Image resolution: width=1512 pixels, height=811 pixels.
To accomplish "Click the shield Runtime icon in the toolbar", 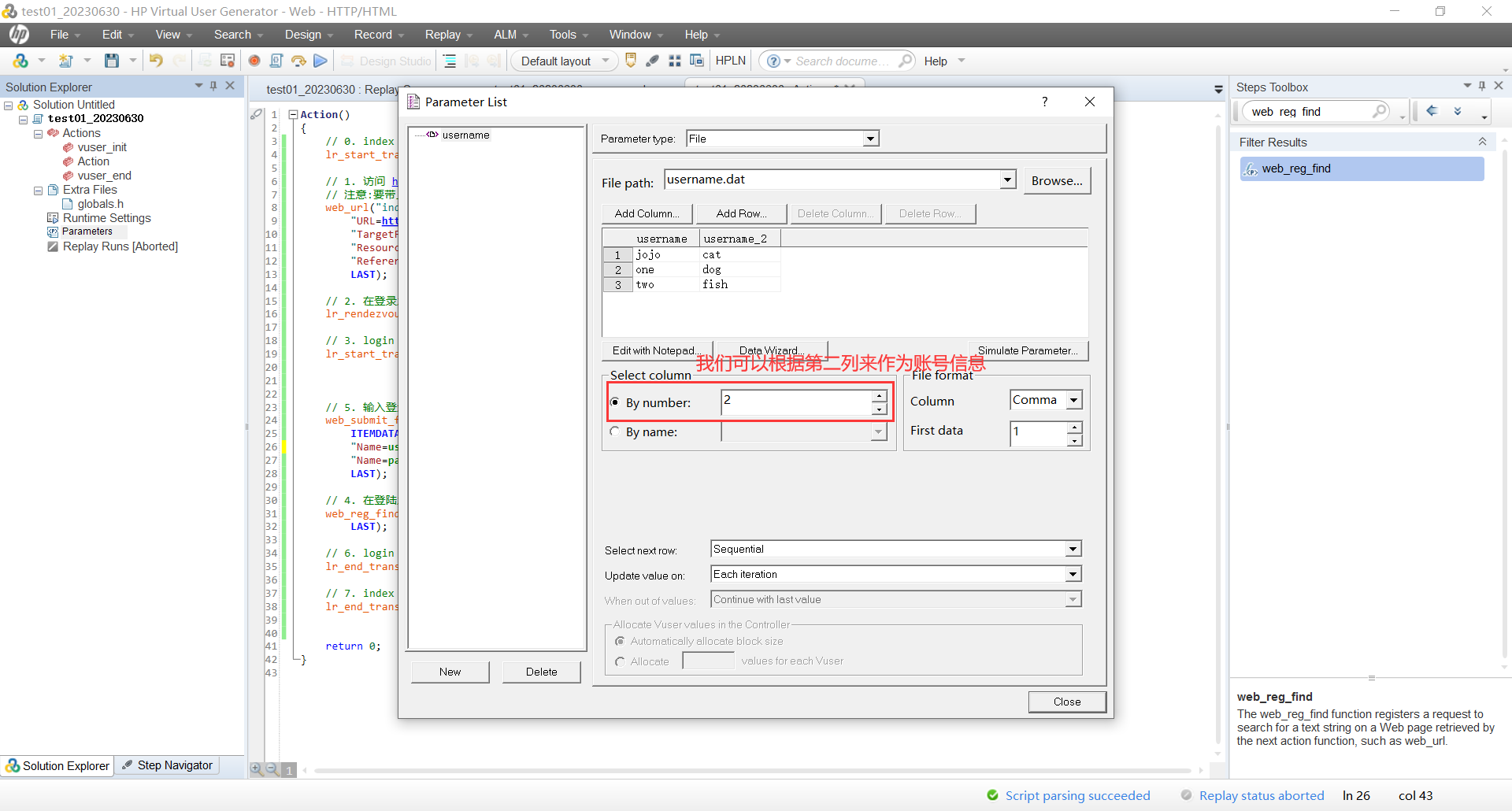I will (x=630, y=61).
